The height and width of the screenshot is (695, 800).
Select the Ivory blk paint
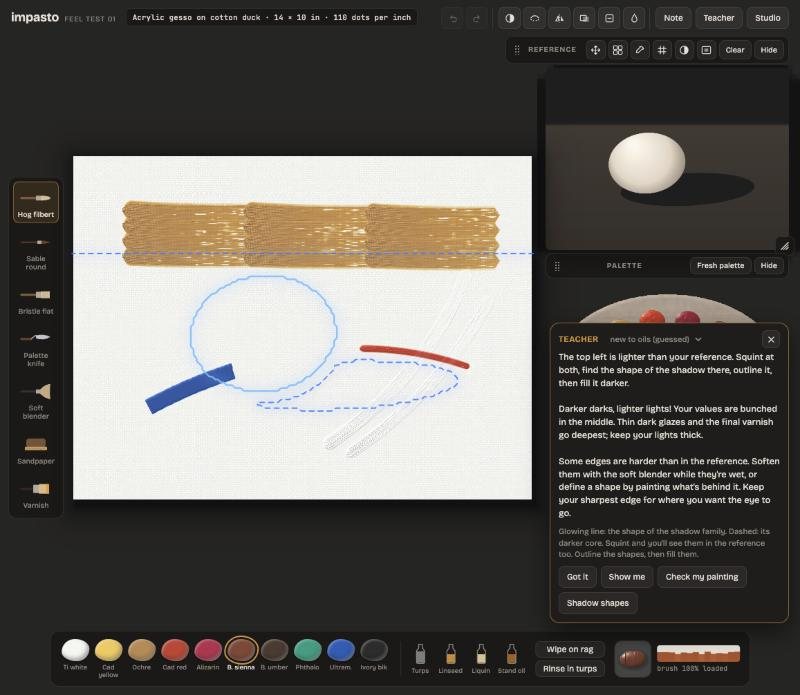click(x=374, y=655)
